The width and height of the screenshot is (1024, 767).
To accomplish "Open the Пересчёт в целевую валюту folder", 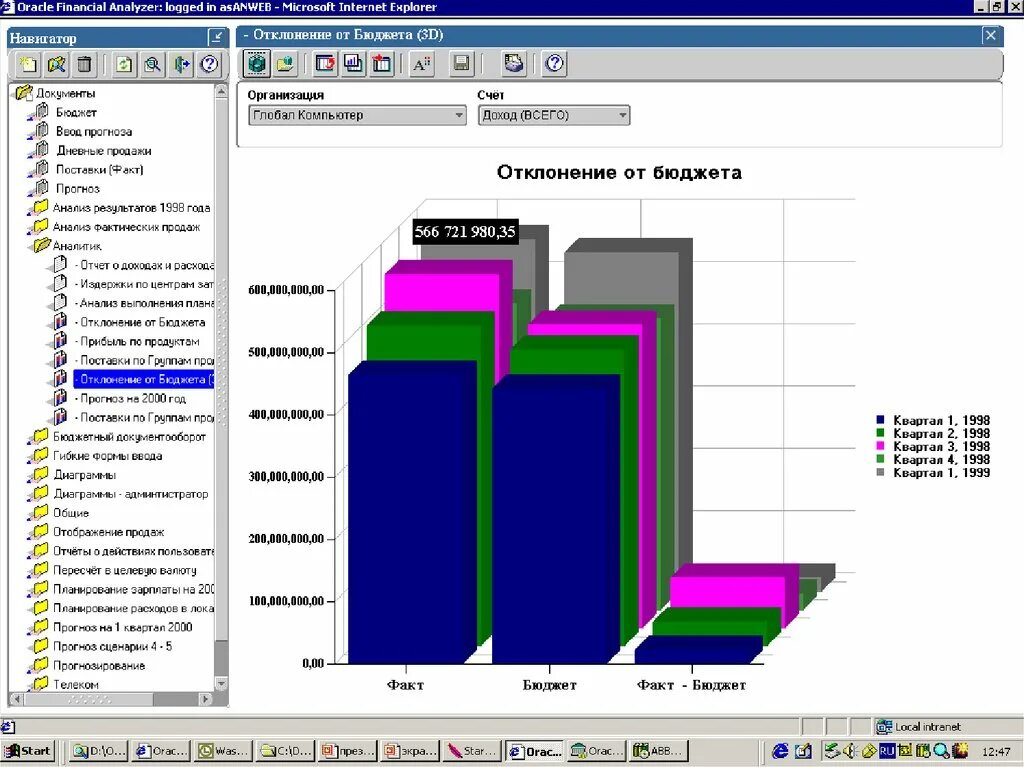I will 125,570.
